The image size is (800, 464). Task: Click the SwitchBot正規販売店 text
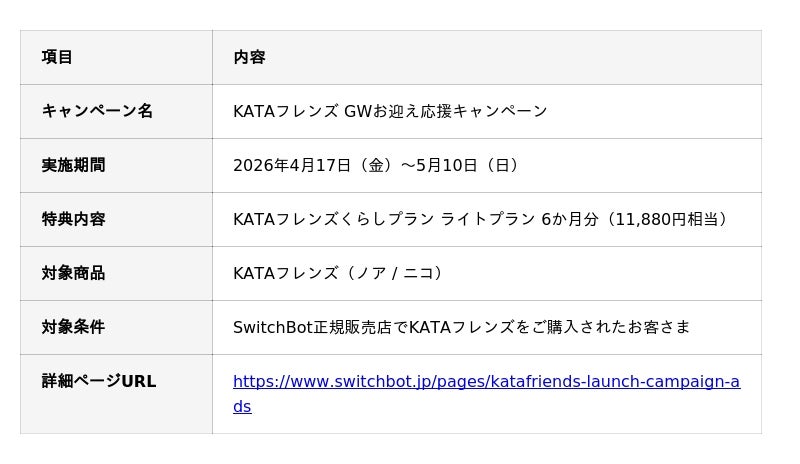(x=310, y=327)
